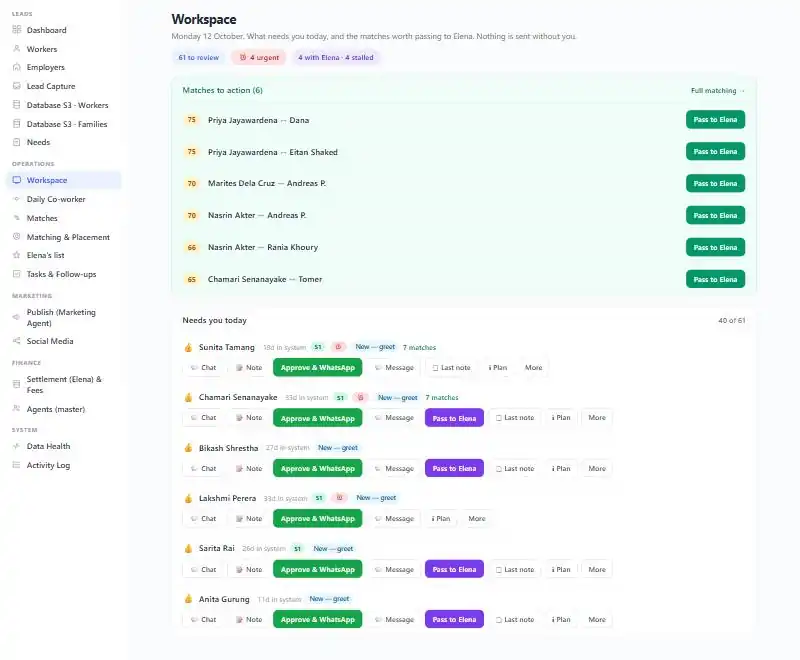Viewport: 800px width, 660px height.
Task: Click the 4 with Elena · 4 stalled chip
Action: (336, 58)
